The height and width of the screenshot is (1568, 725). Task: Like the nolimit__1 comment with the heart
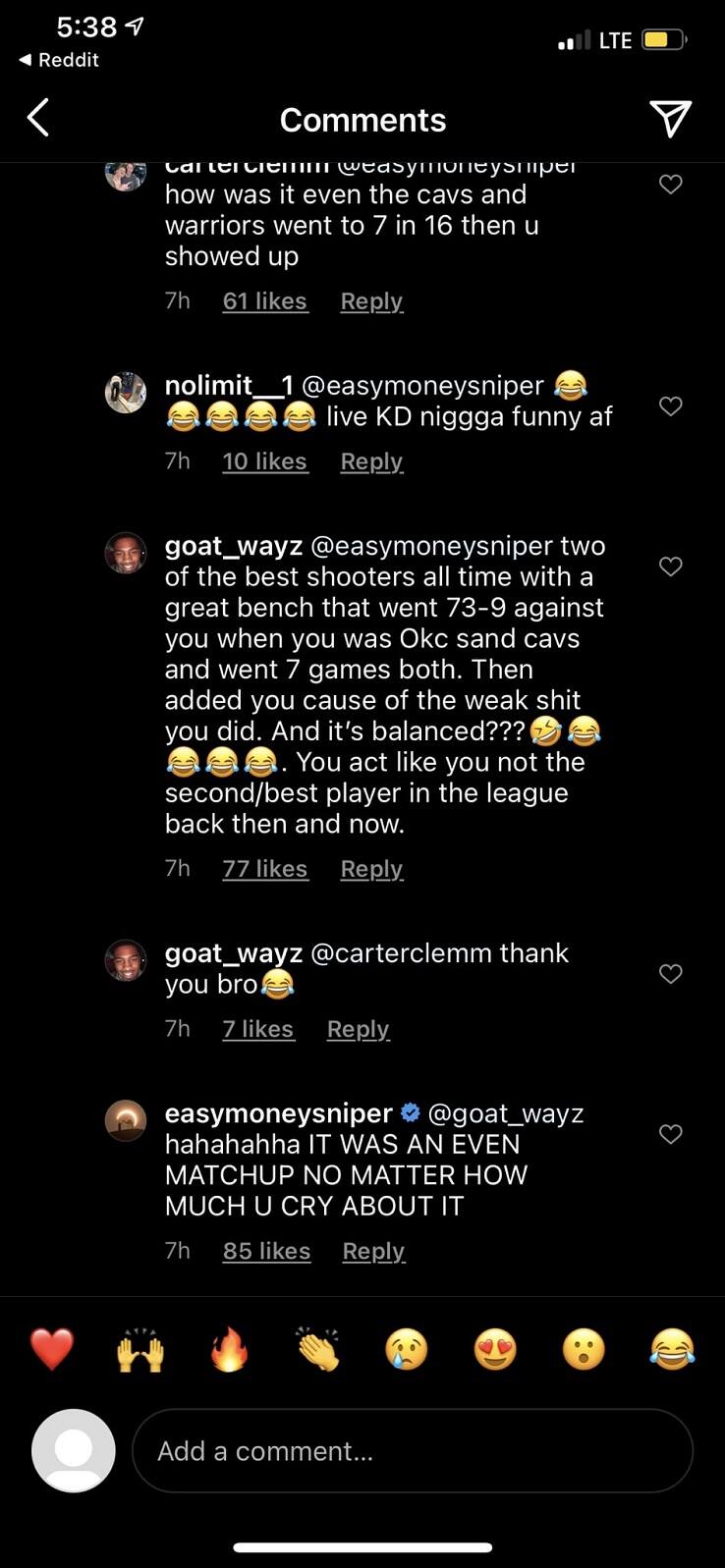[670, 406]
